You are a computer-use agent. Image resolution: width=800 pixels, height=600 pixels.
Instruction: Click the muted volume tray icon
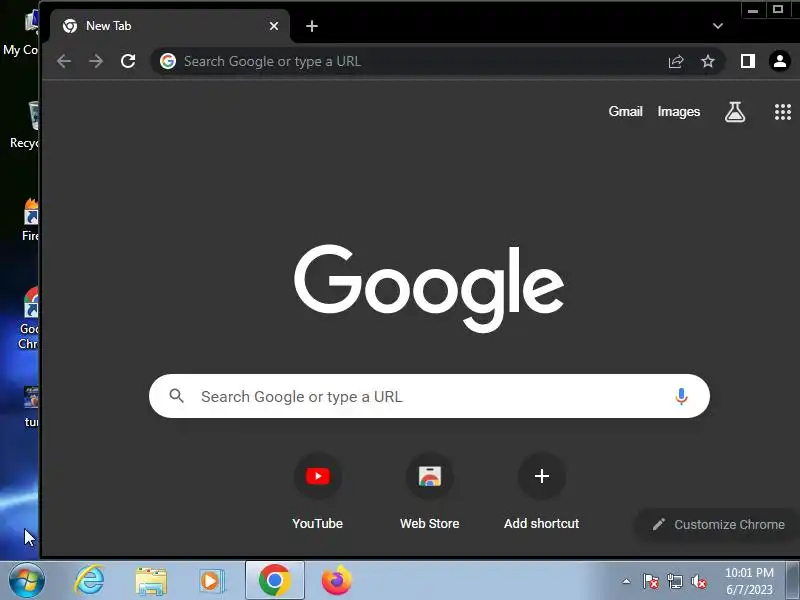tap(698, 581)
